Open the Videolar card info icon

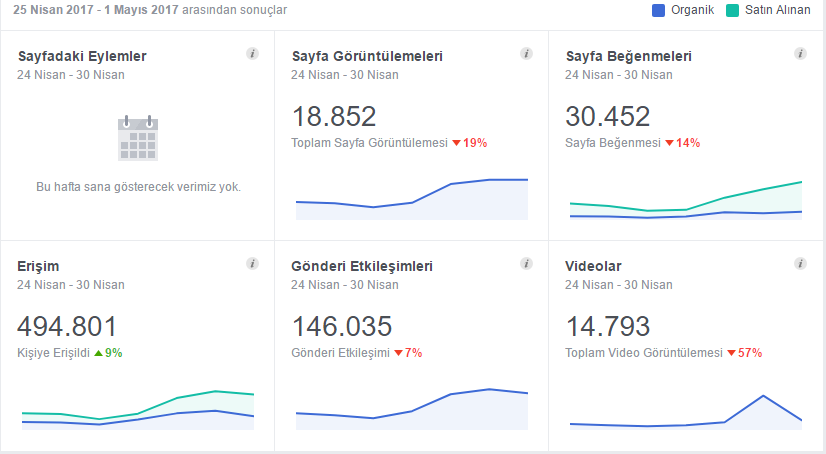800,264
